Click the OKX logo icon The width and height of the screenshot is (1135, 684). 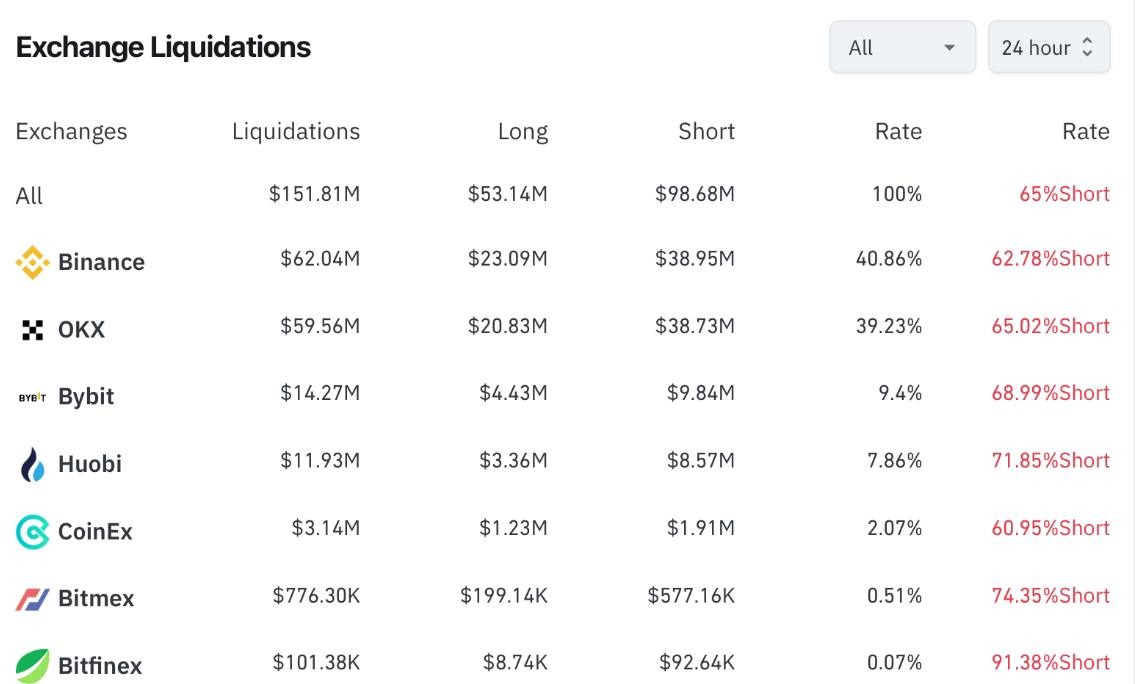coord(32,330)
